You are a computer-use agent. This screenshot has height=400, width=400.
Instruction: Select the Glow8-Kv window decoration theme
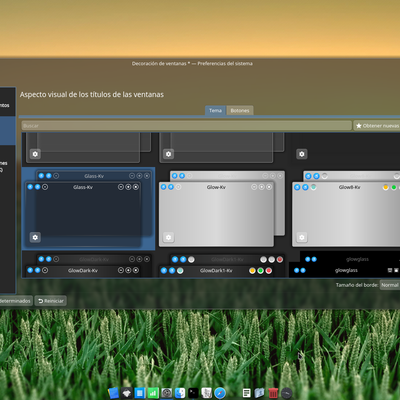click(x=345, y=209)
